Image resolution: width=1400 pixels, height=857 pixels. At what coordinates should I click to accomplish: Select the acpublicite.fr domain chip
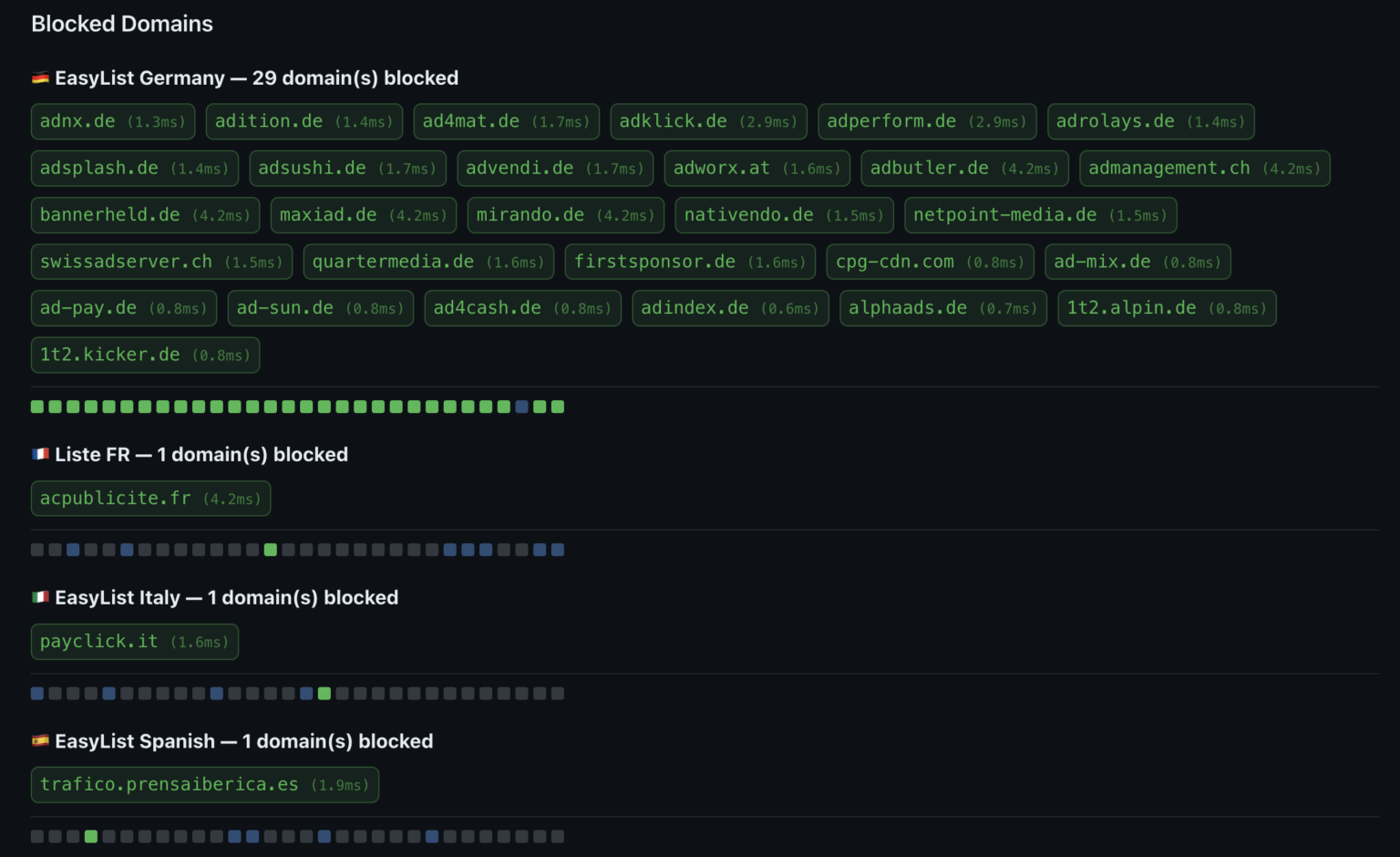151,499
